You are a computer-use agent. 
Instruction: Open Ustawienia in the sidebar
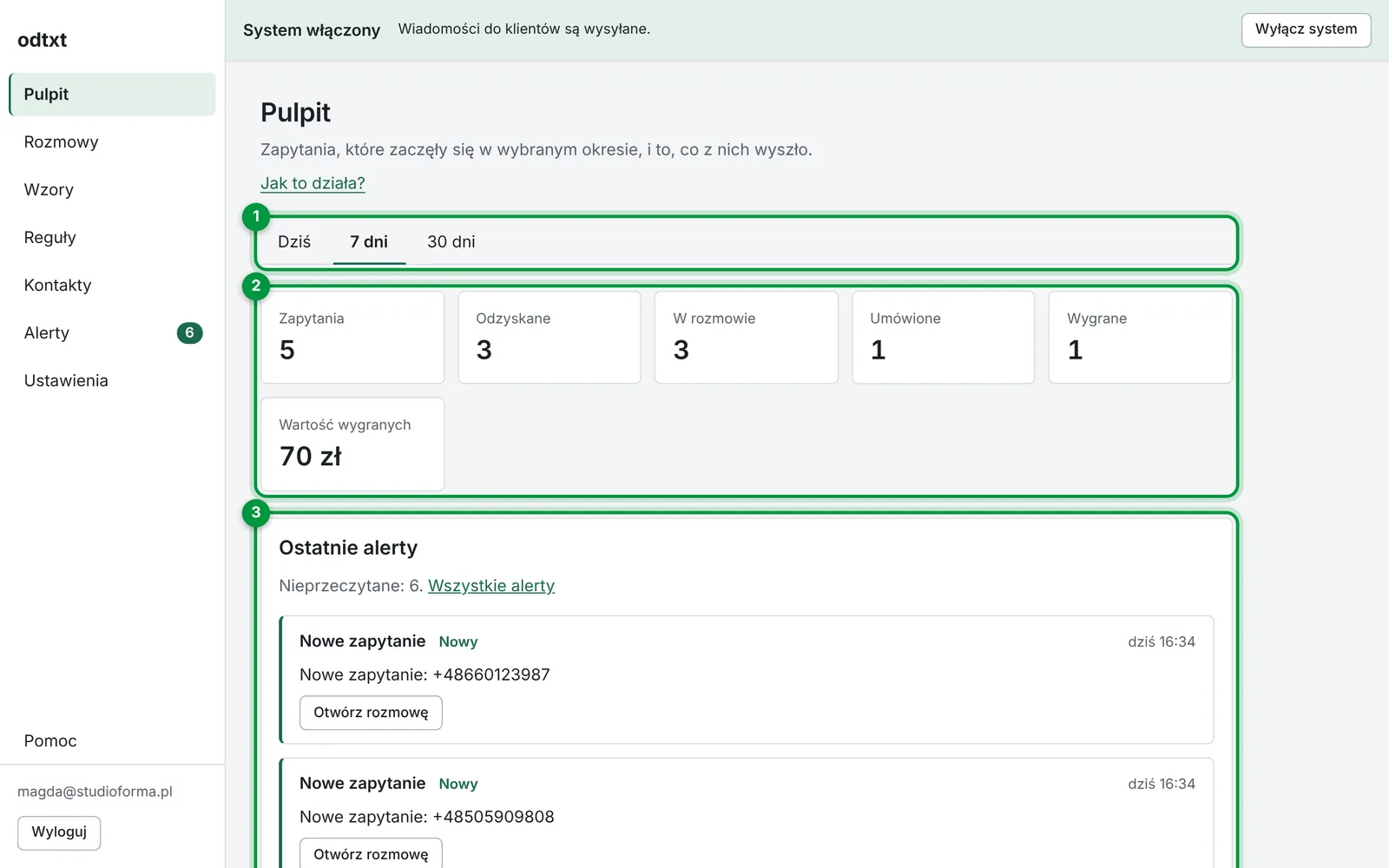[112, 381]
